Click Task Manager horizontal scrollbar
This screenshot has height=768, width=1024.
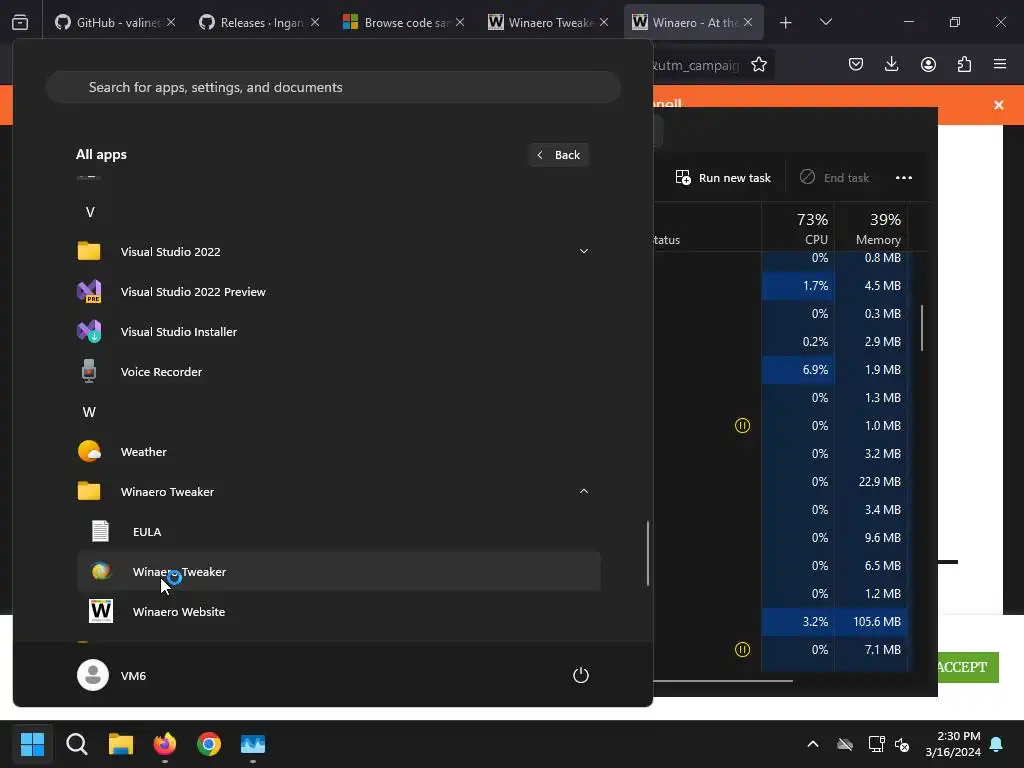tap(723, 680)
